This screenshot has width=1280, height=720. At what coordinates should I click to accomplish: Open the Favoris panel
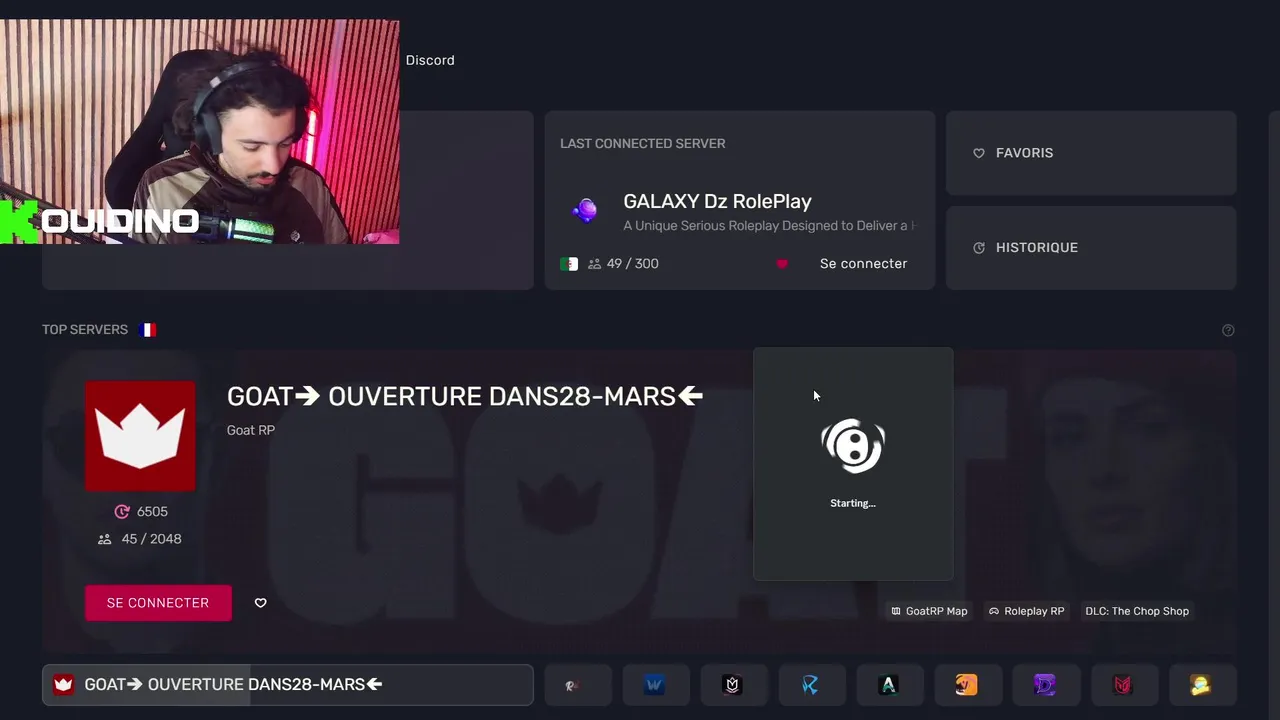point(1091,153)
